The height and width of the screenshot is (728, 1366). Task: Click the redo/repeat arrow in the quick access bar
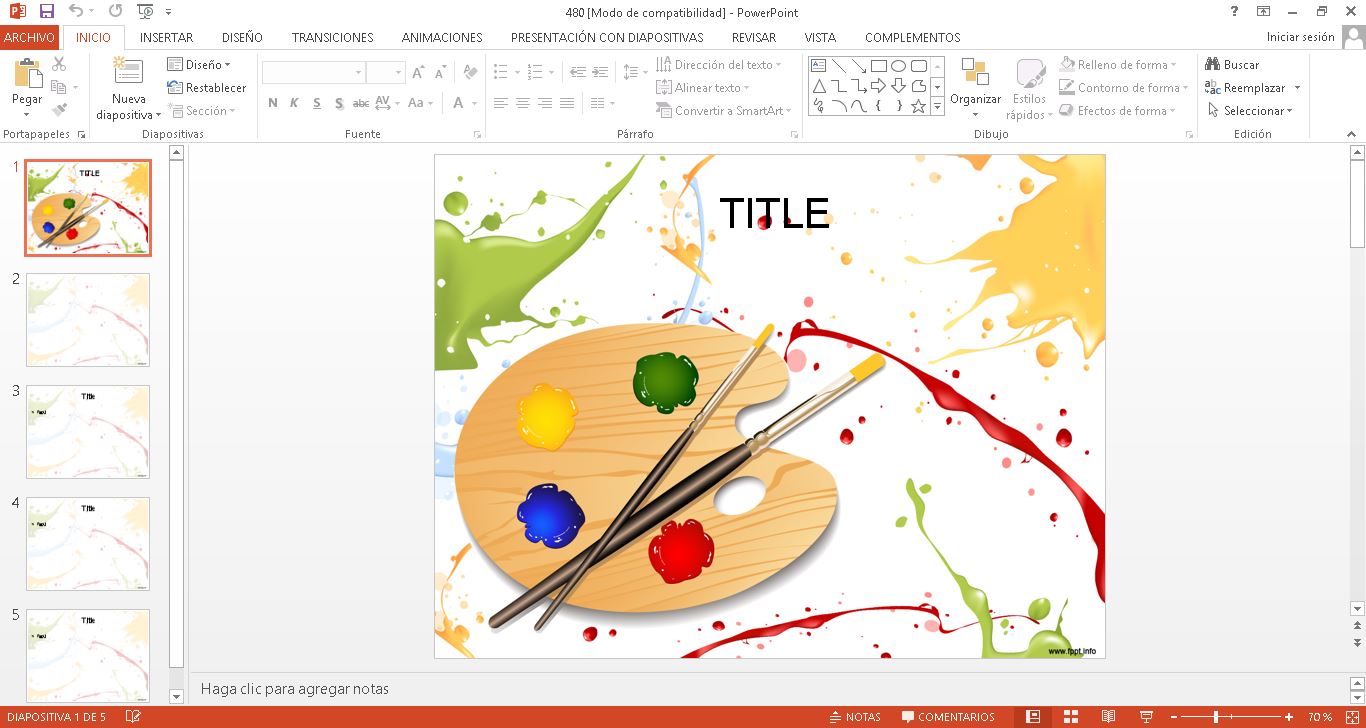pos(115,11)
